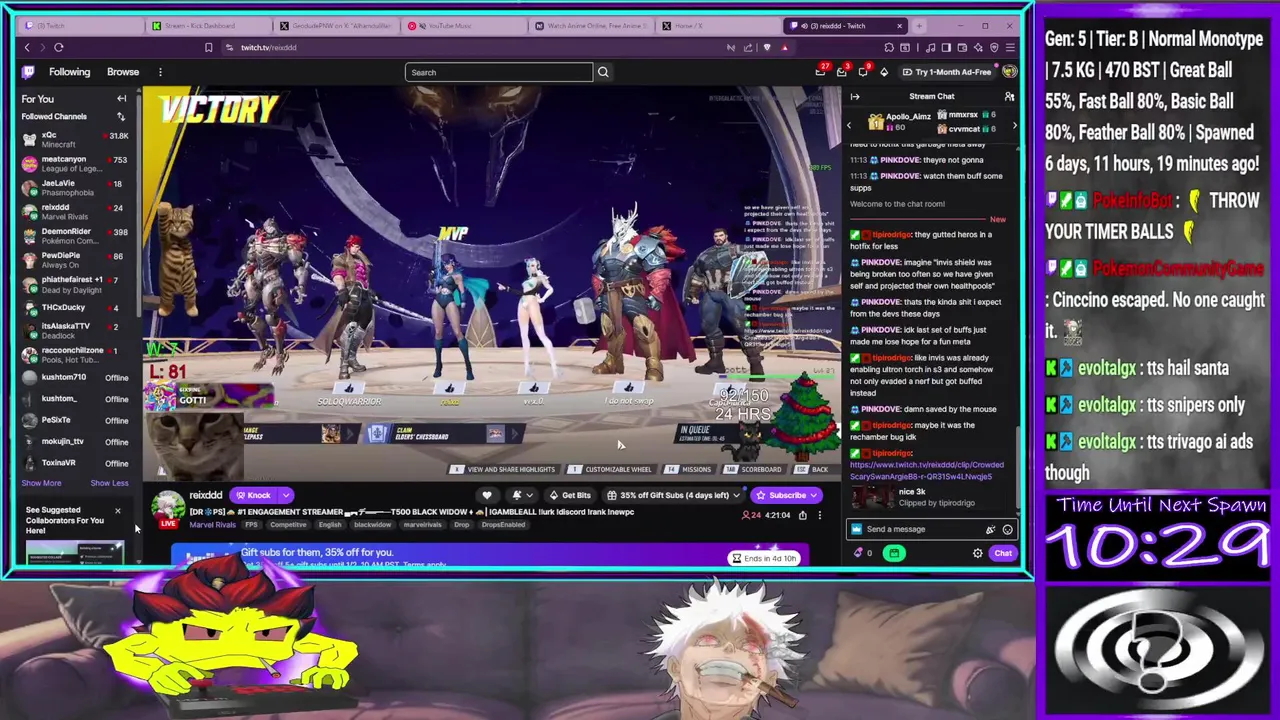Screen dimensions: 1280x720
Task: Open the Twitch home logo
Action: pos(28,72)
